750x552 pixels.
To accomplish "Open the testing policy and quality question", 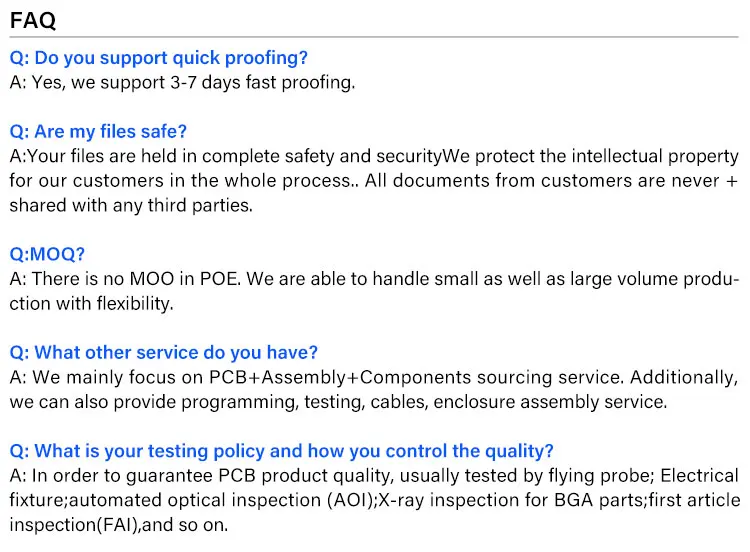I will (x=281, y=451).
